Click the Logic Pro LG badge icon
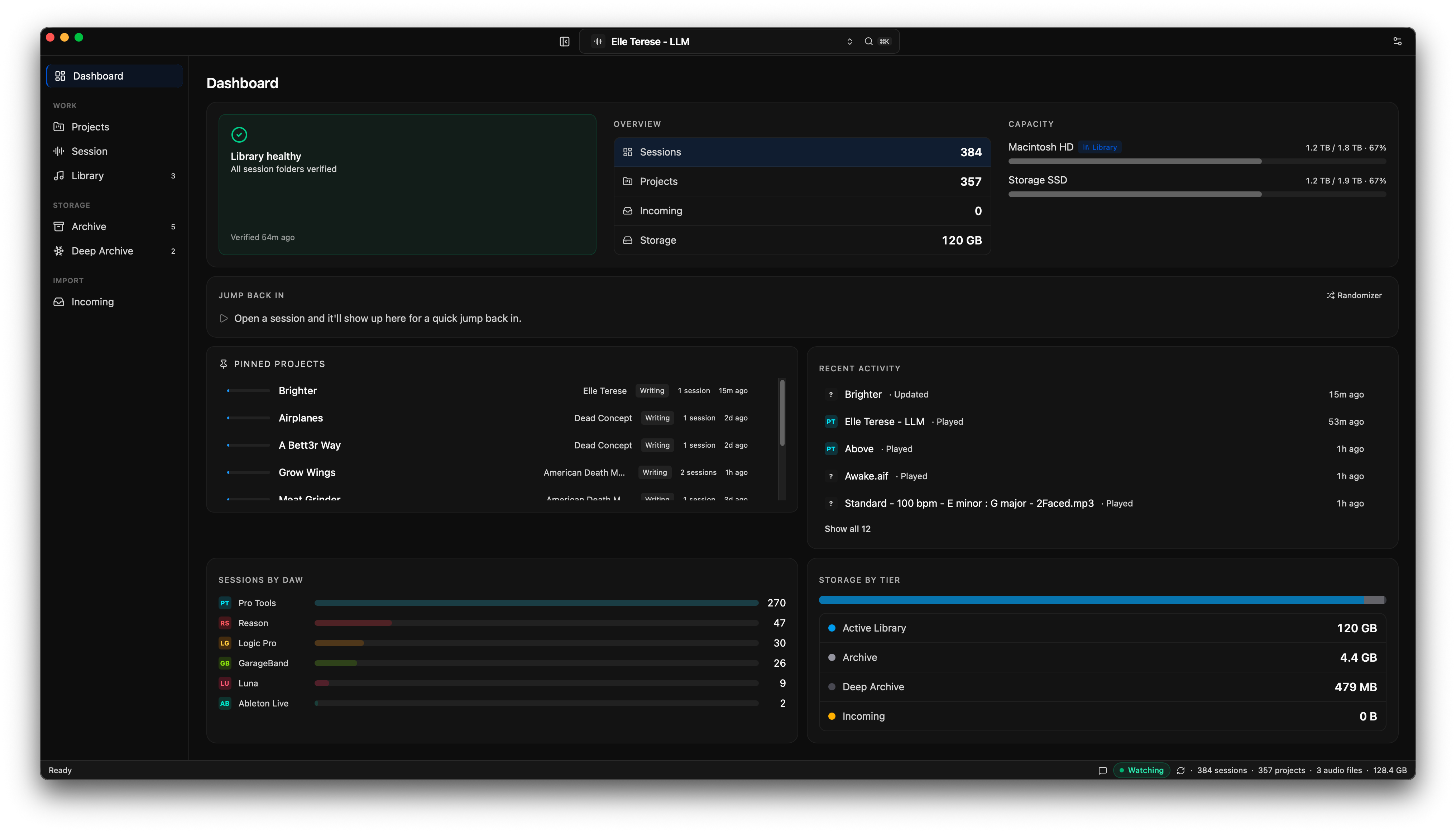This screenshot has width=1456, height=833. pyautogui.click(x=225, y=643)
